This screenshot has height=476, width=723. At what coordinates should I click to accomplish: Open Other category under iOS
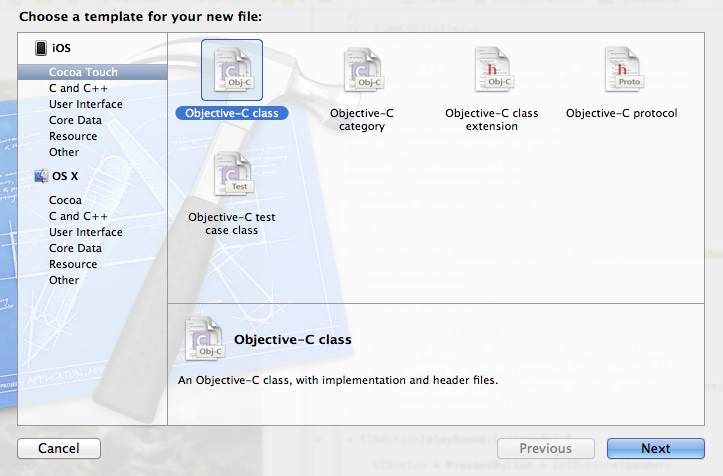(x=64, y=152)
